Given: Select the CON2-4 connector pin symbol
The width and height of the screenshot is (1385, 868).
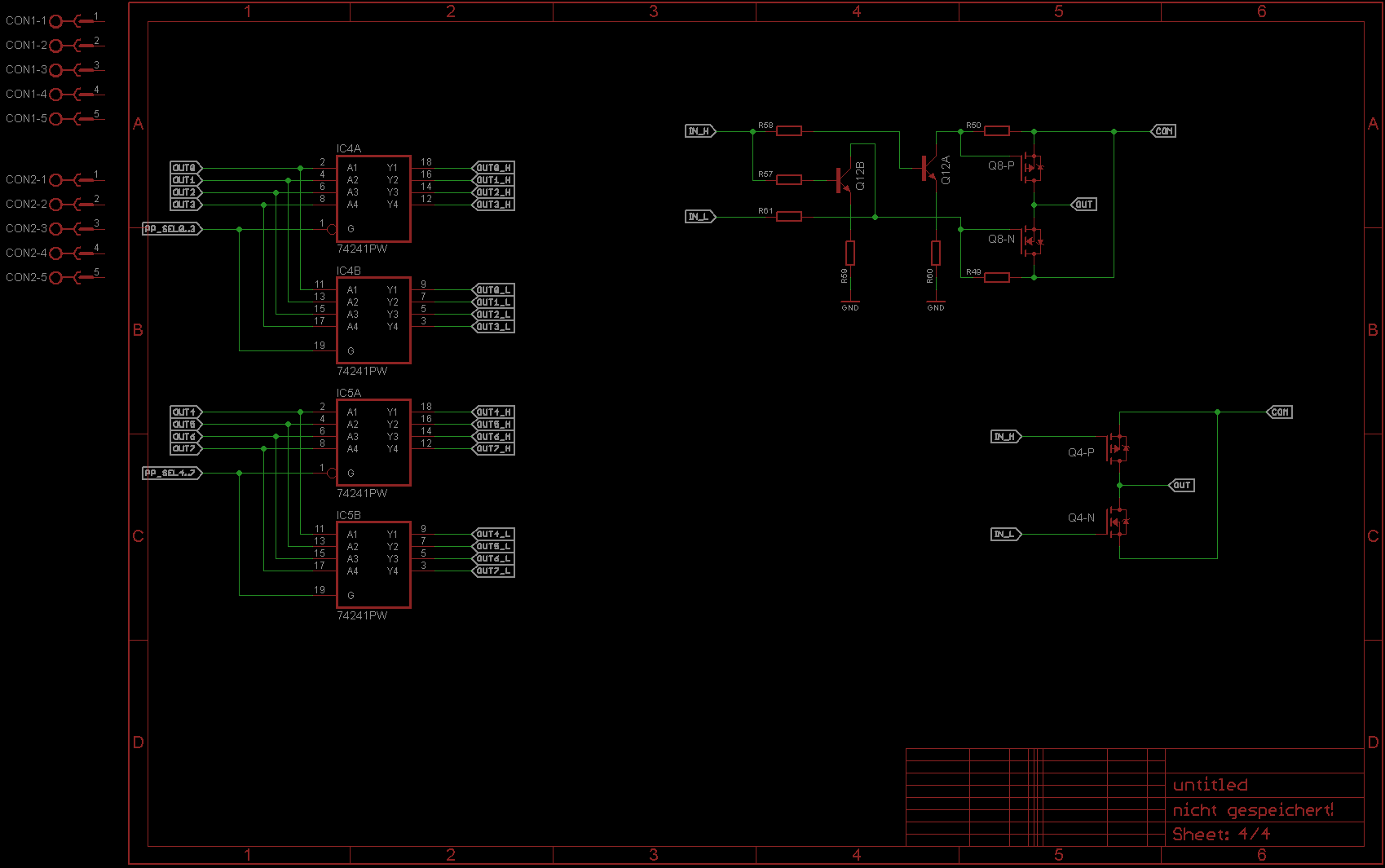Looking at the screenshot, I should pyautogui.click(x=77, y=253).
